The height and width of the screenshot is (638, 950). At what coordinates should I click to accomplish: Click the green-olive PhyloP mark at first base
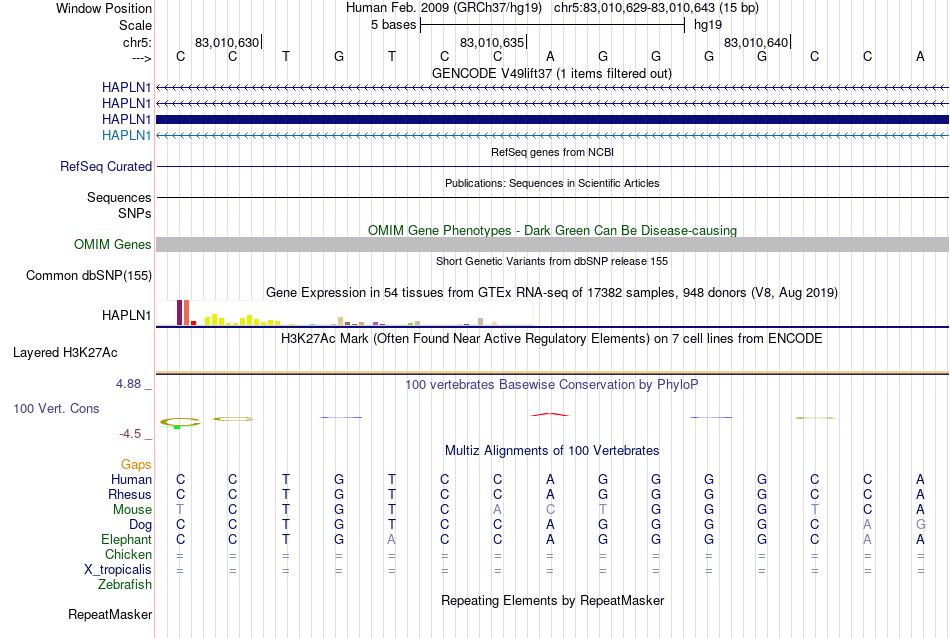point(179,422)
